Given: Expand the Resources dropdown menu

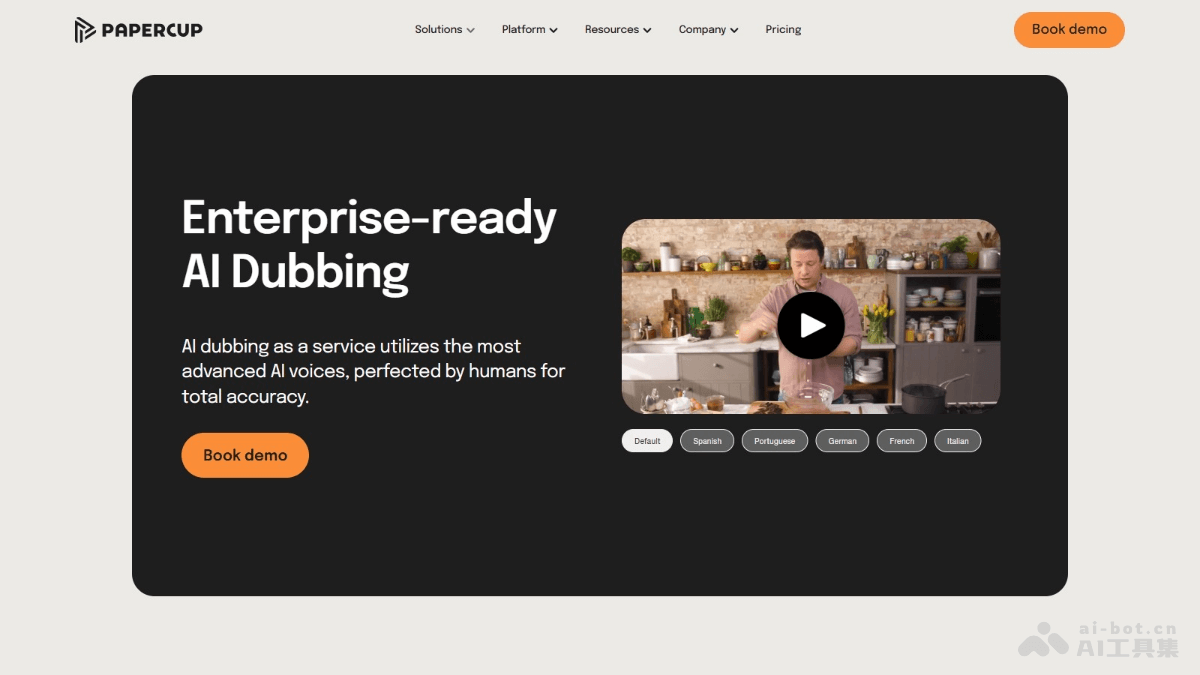Looking at the screenshot, I should 618,30.
